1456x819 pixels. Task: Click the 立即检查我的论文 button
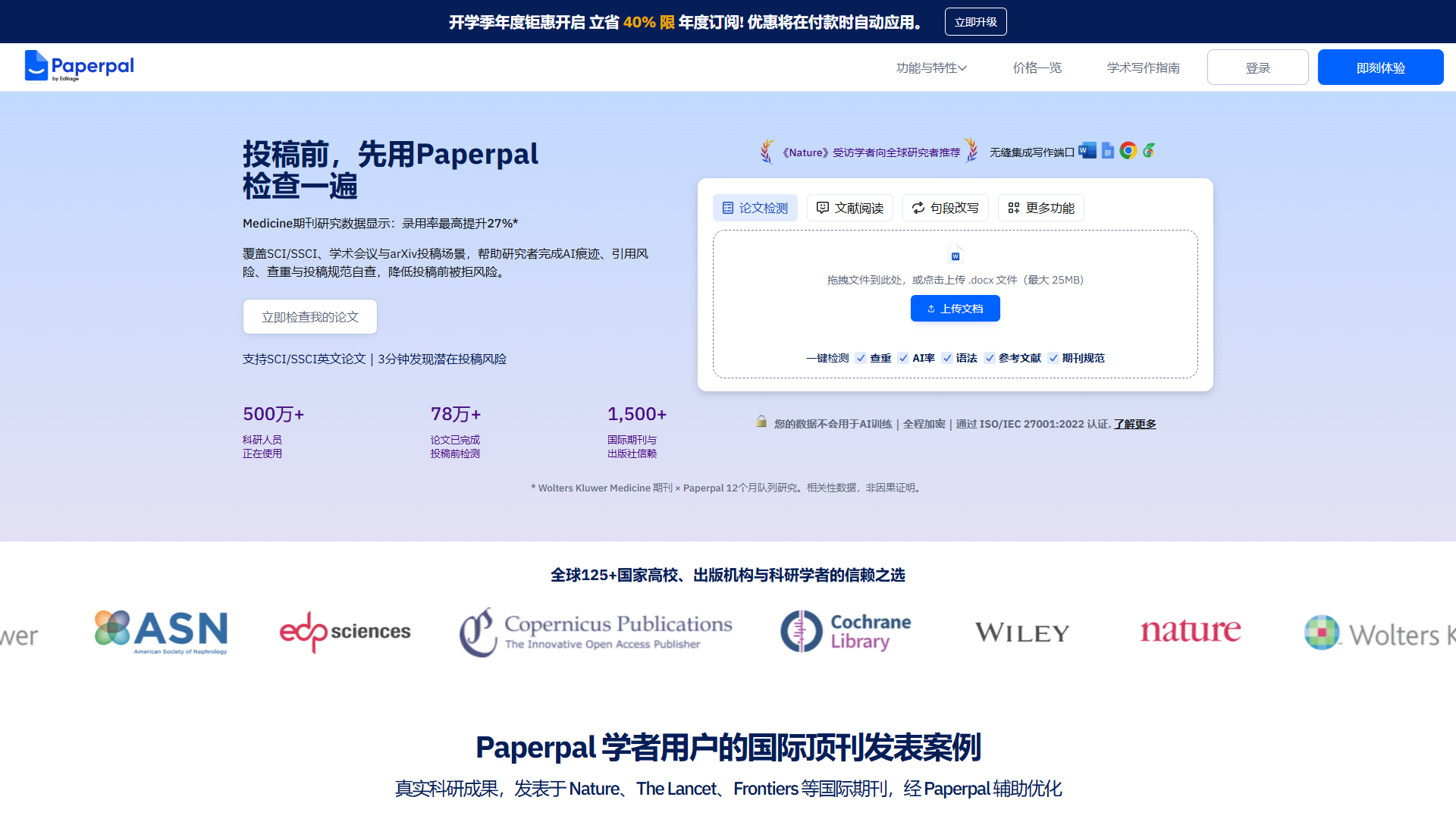[310, 316]
